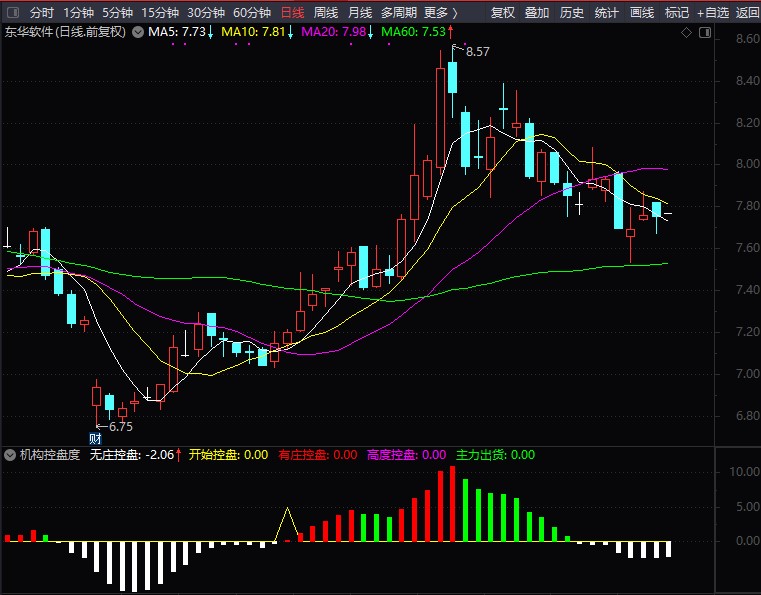
Task: Click the 5.00 indicator axis label
Action: tap(747, 507)
